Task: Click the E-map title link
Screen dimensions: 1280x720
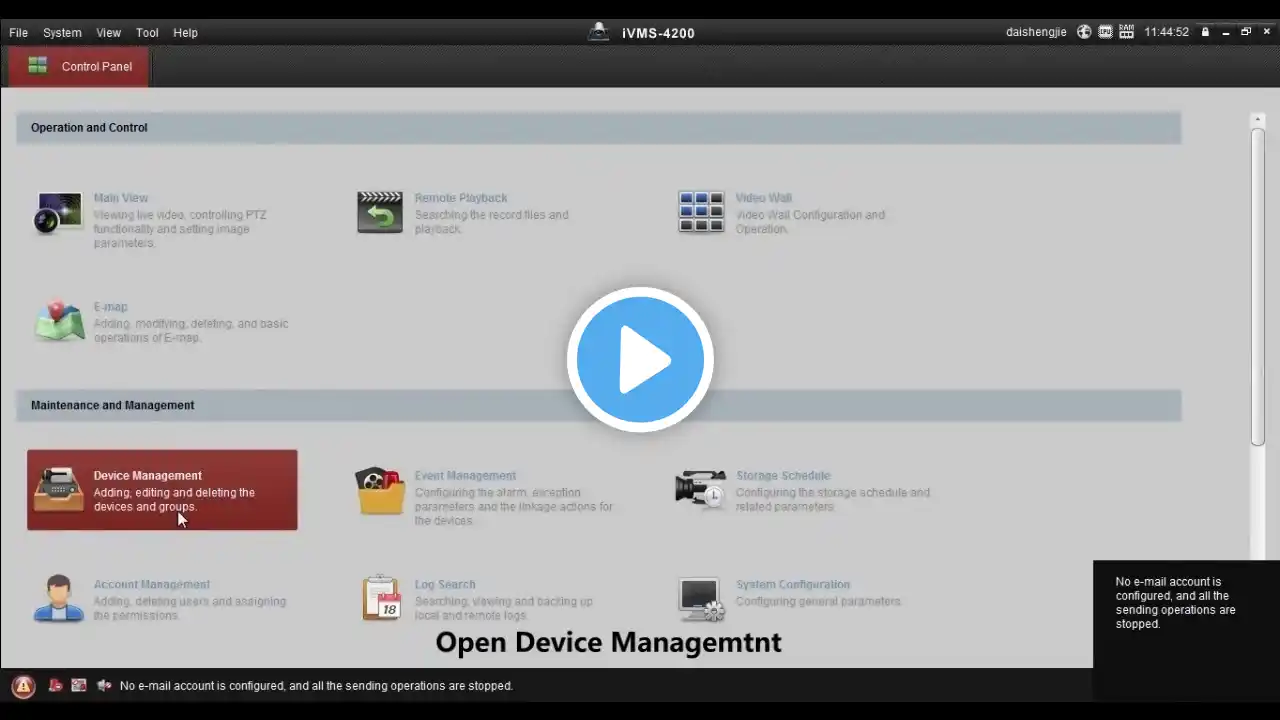Action: point(110,307)
